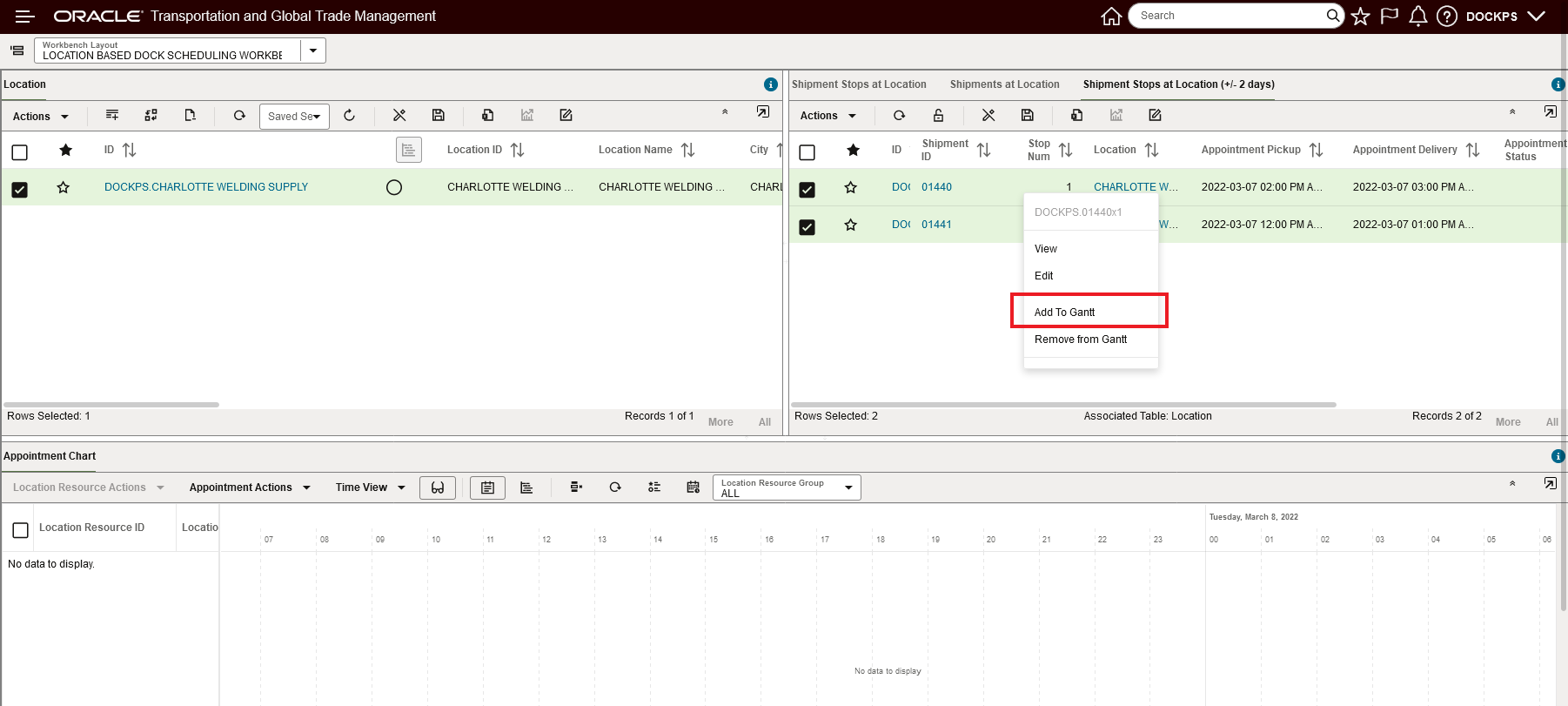Open the hamburger navigation menu

click(x=25, y=17)
